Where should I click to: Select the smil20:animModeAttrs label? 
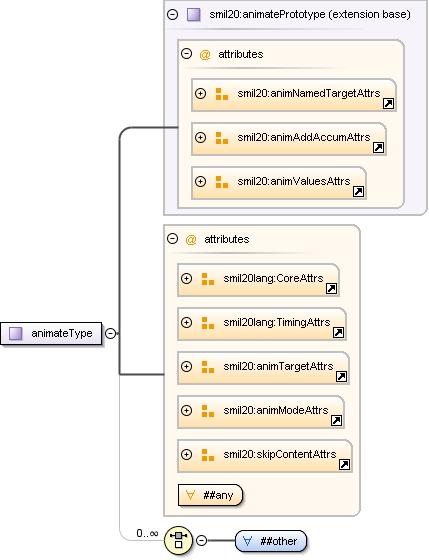click(x=276, y=410)
